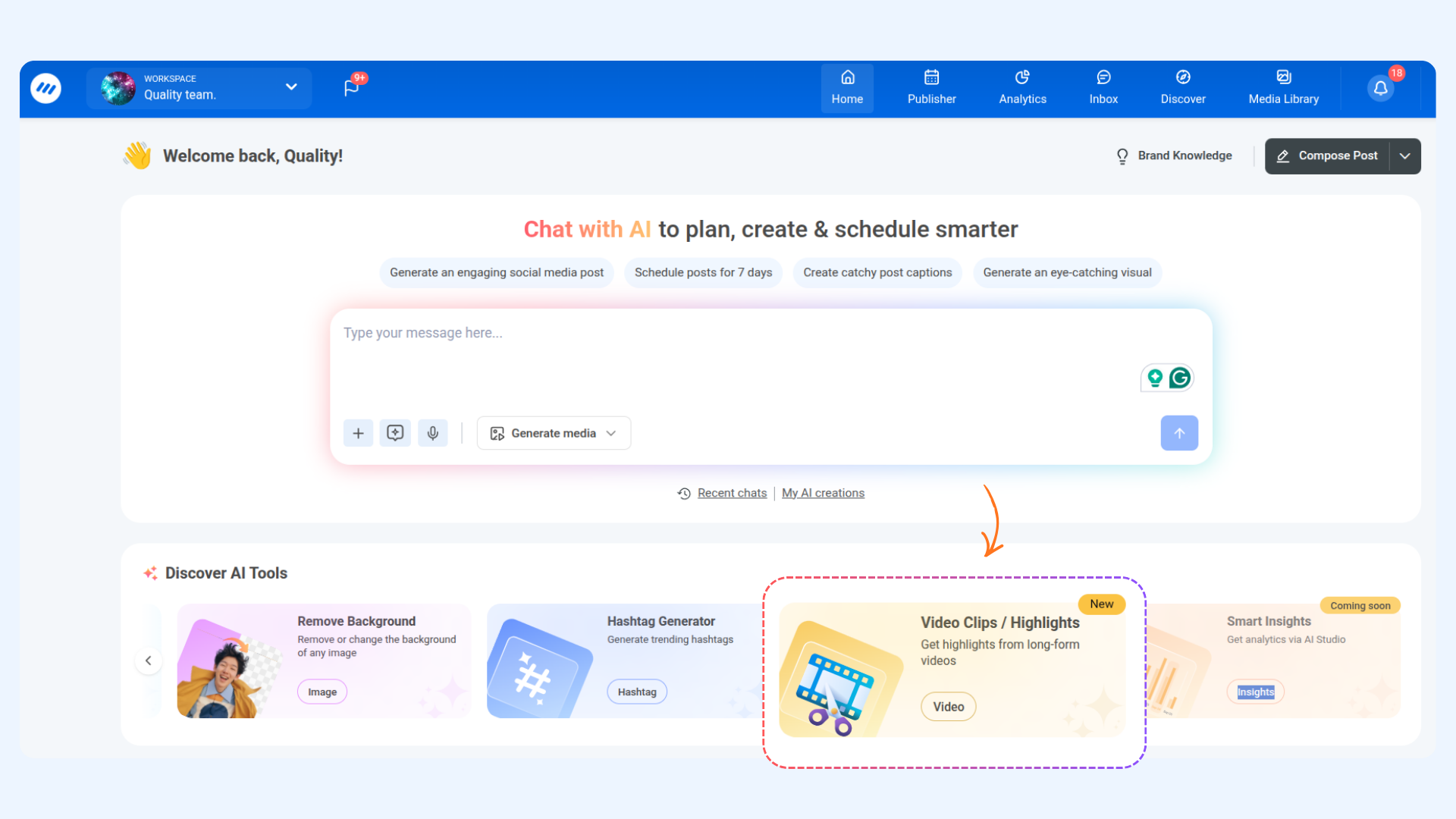1456x819 pixels.
Task: Click the Grammarly icon in message box
Action: point(1180,378)
